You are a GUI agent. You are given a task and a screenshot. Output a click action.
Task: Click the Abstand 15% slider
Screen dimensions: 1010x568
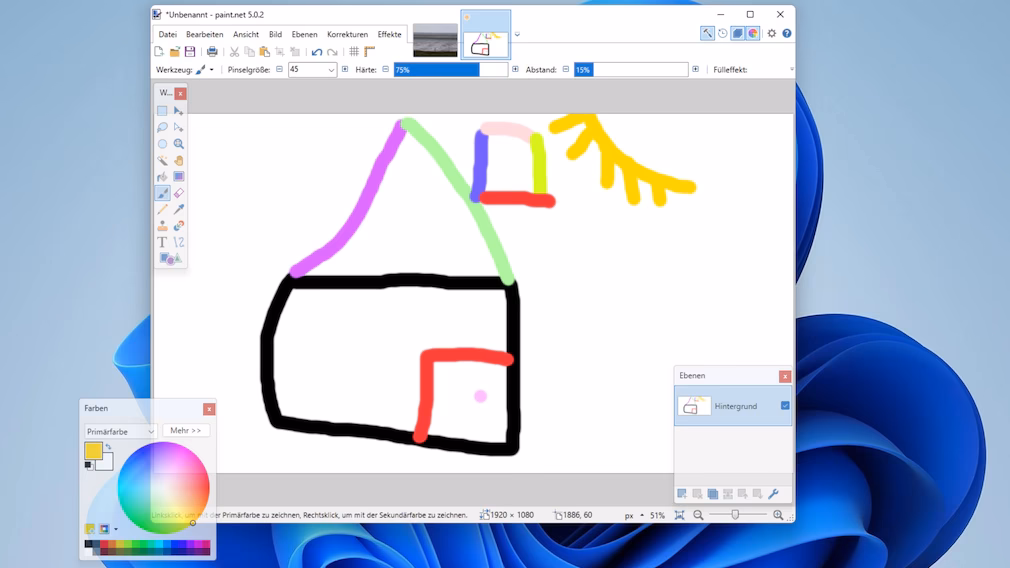click(x=631, y=70)
